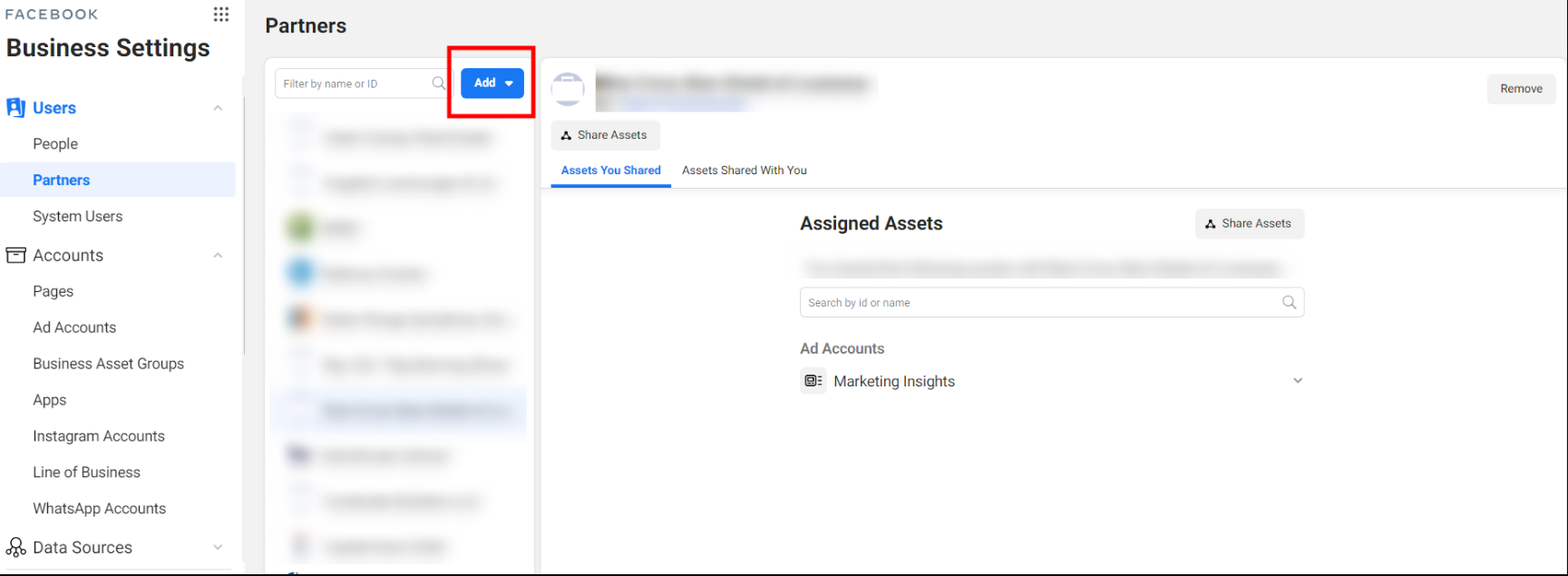This screenshot has height=576, width=1568.
Task: Switch to Assets You Shared tab
Action: point(611,171)
